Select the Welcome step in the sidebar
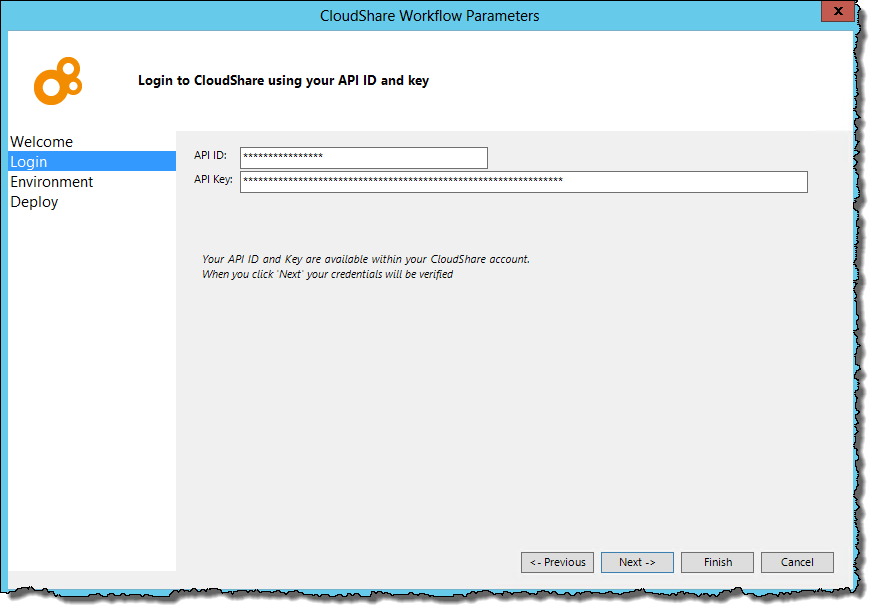The image size is (876, 612). click(x=41, y=142)
